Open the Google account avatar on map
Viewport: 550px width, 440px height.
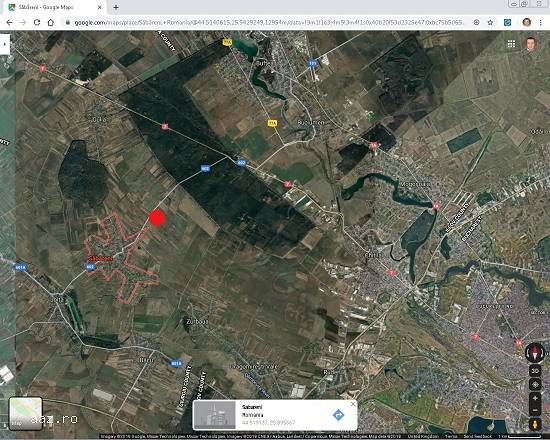pyautogui.click(x=530, y=44)
